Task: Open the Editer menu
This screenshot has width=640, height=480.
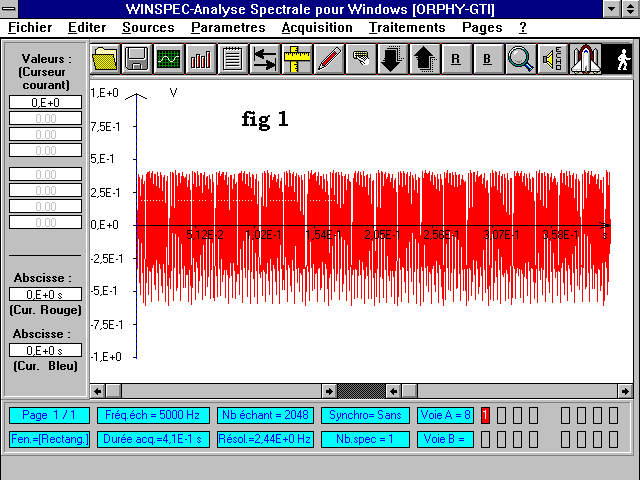Action: point(87,27)
